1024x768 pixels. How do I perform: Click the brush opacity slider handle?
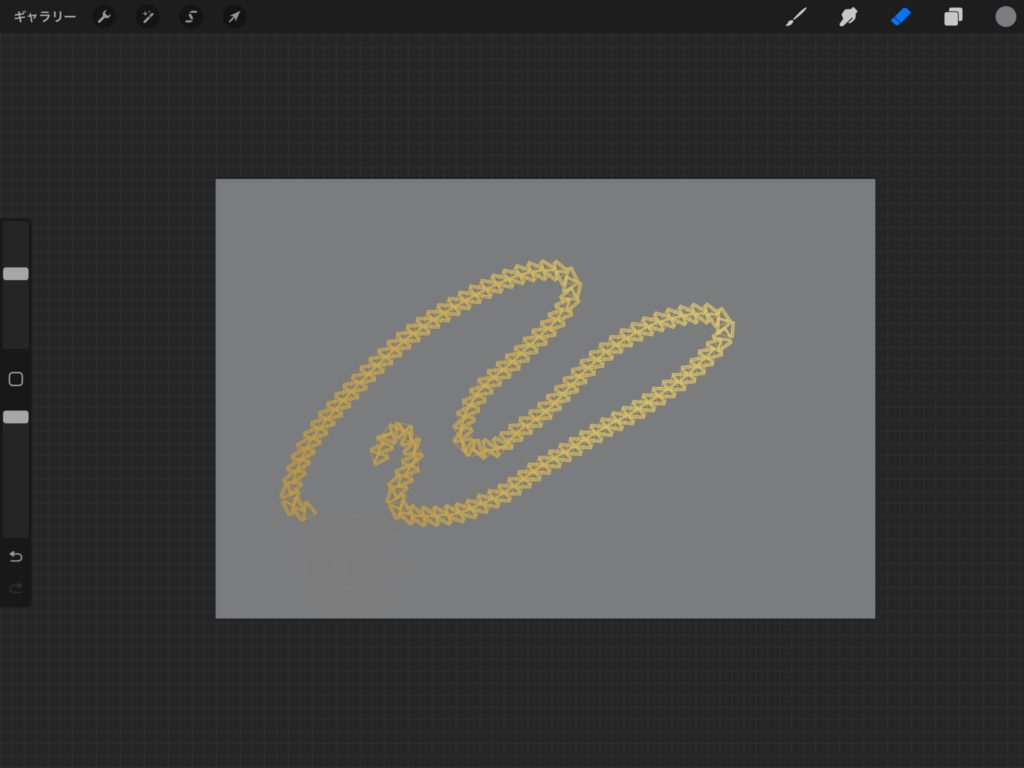tap(16, 417)
